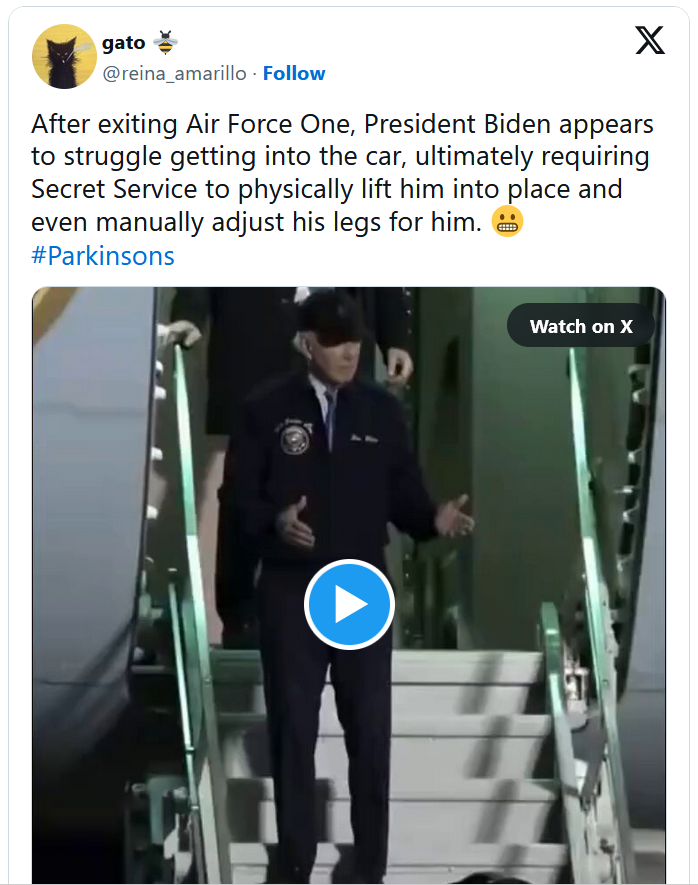Click the tweet text about Air Force One
698x885 pixels.
coord(342,173)
